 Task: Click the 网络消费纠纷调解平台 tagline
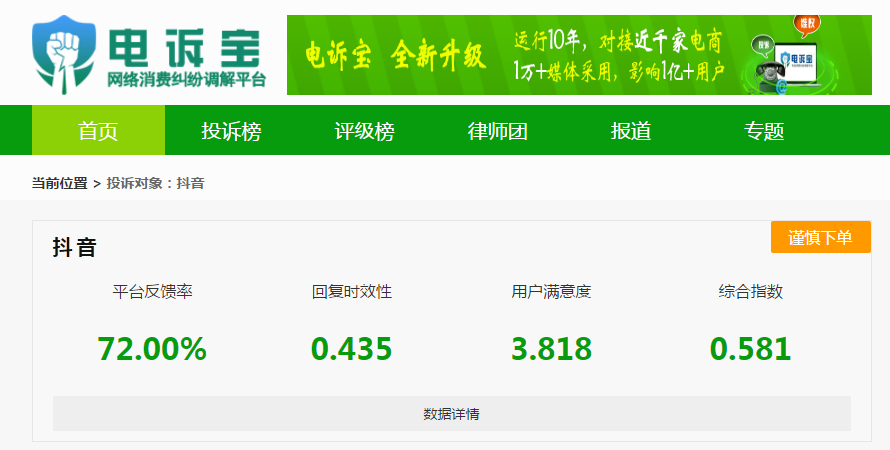(187, 80)
